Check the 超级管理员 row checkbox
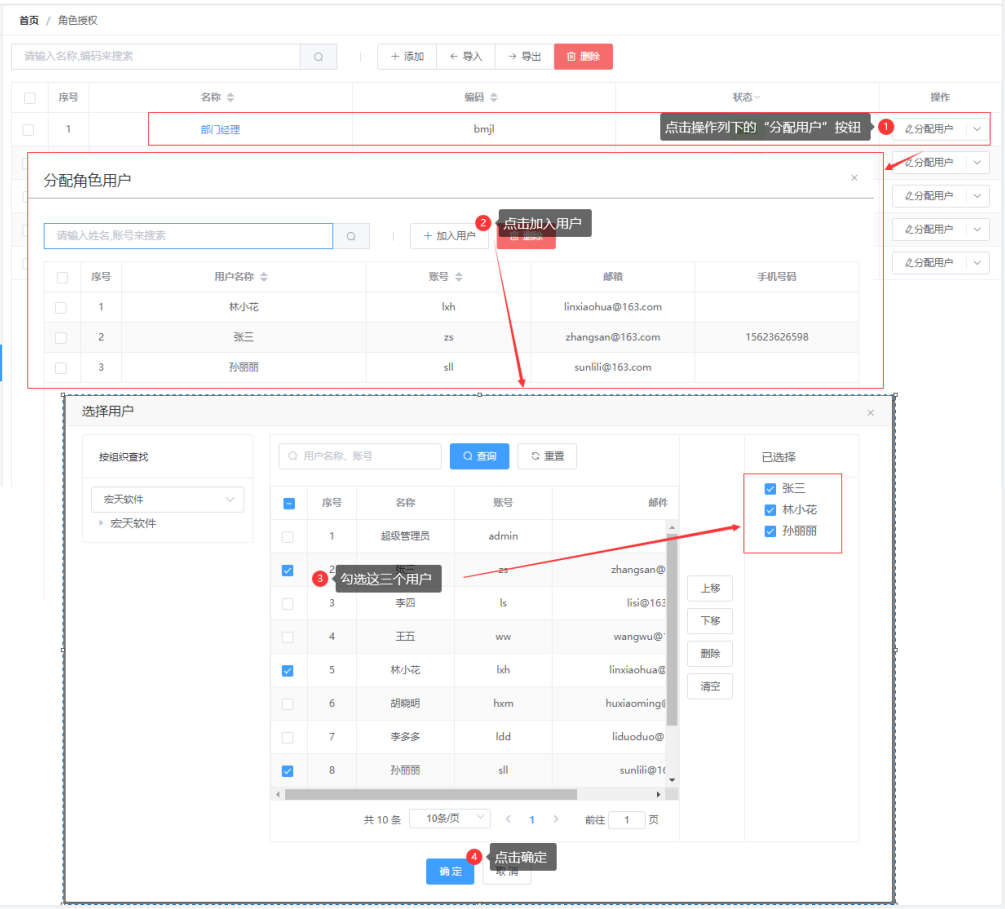The height and width of the screenshot is (909, 1005). (x=288, y=537)
